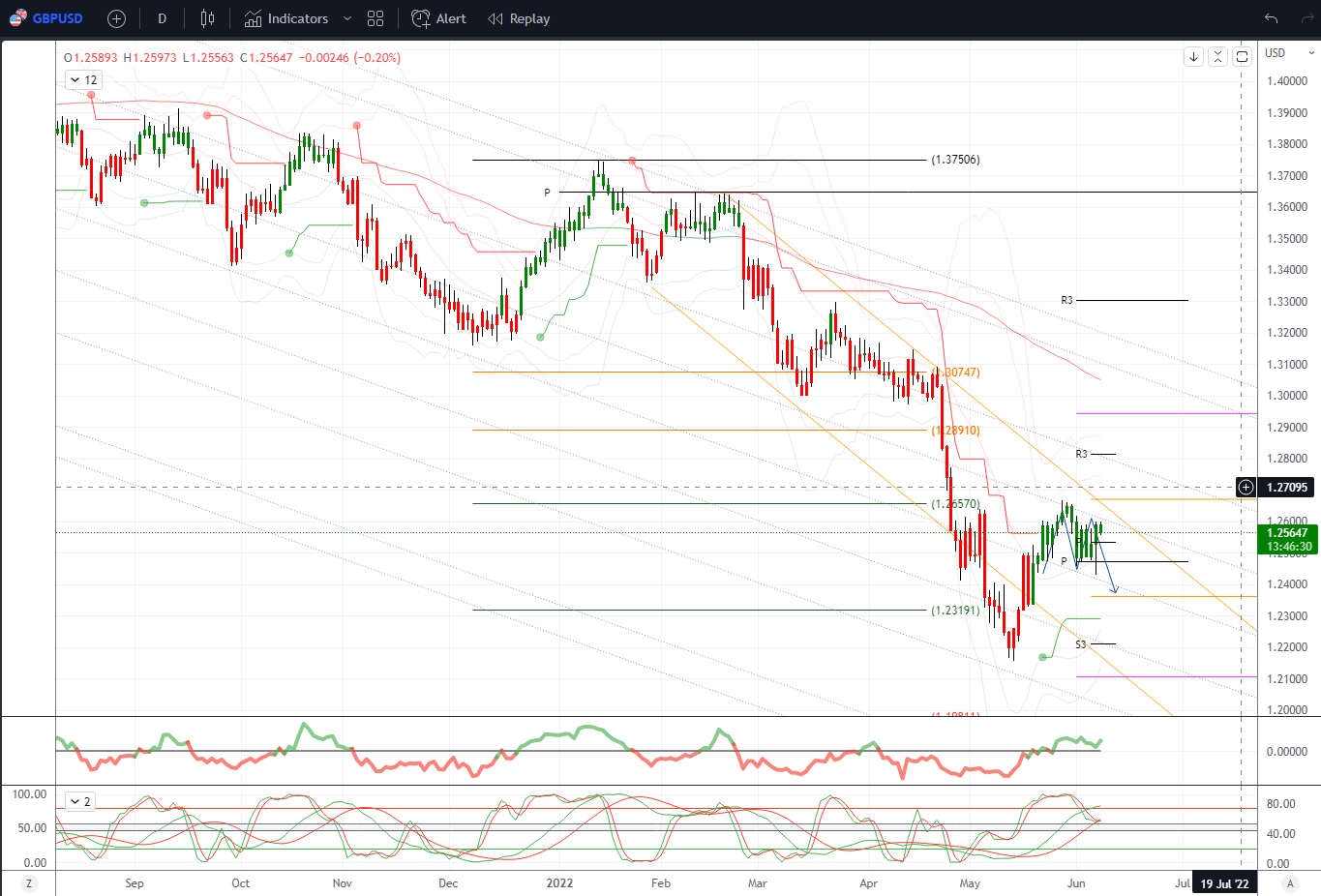Click the 80.00 oscillator scale label
Image resolution: width=1321 pixels, height=896 pixels.
point(1280,804)
